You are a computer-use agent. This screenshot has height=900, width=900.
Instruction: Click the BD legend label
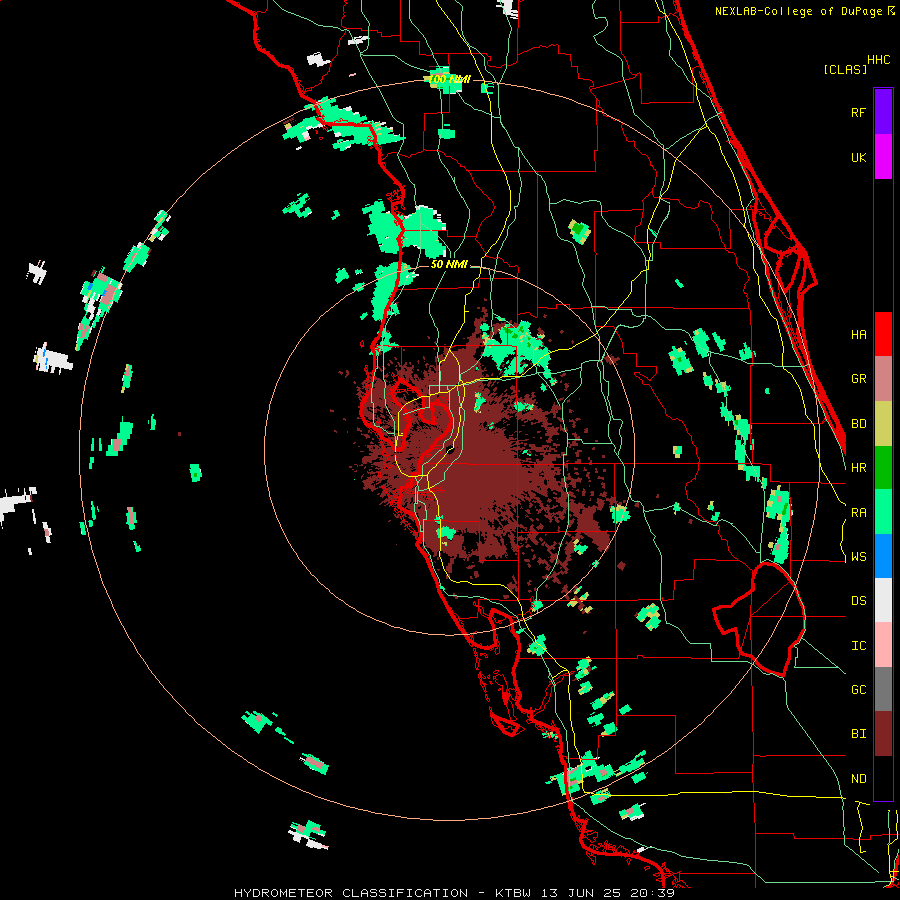click(858, 424)
